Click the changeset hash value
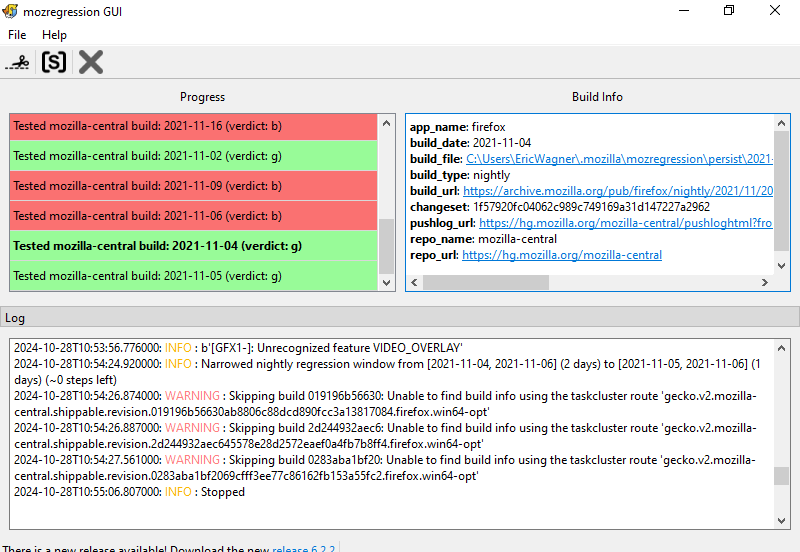This screenshot has height=552, width=800. click(x=591, y=207)
